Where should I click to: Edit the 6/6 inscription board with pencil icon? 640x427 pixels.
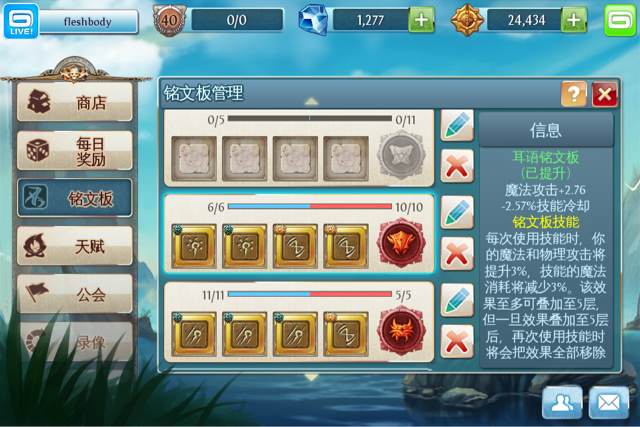pos(457,212)
